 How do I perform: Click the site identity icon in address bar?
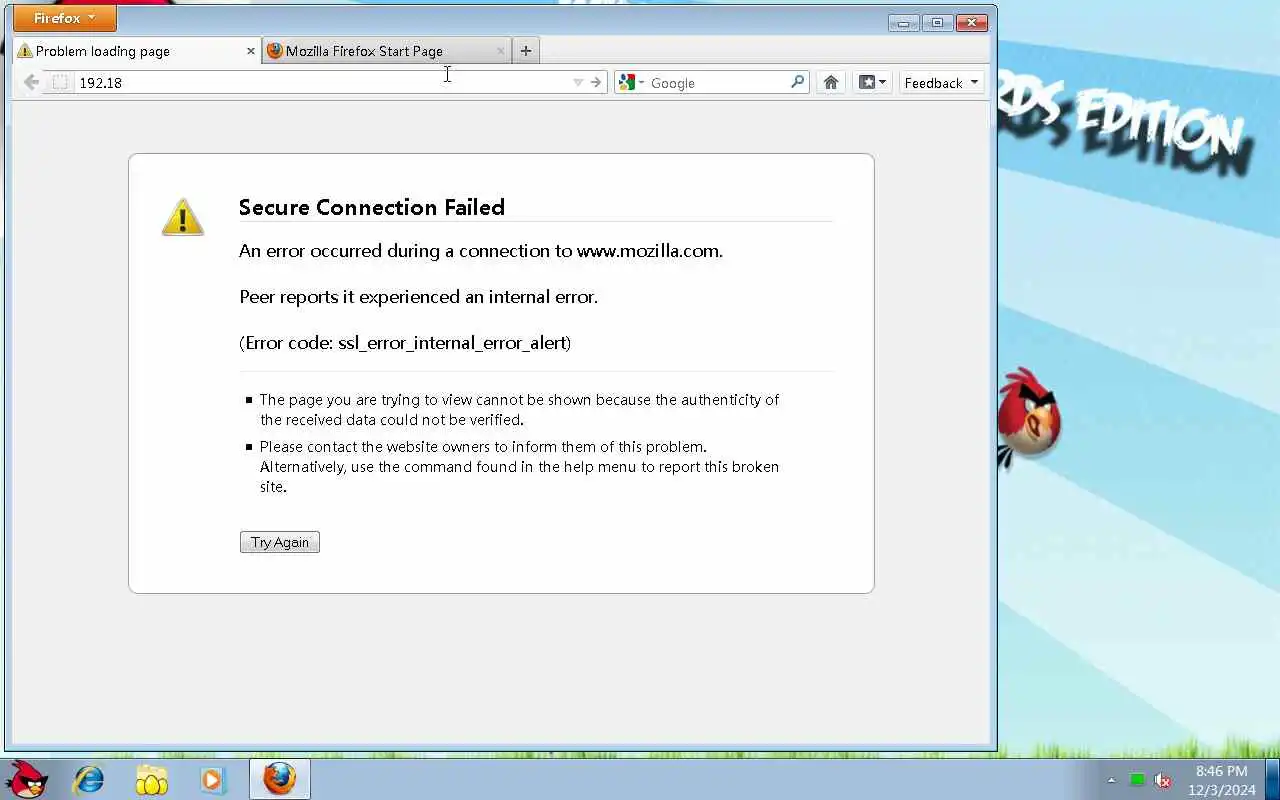[60, 83]
